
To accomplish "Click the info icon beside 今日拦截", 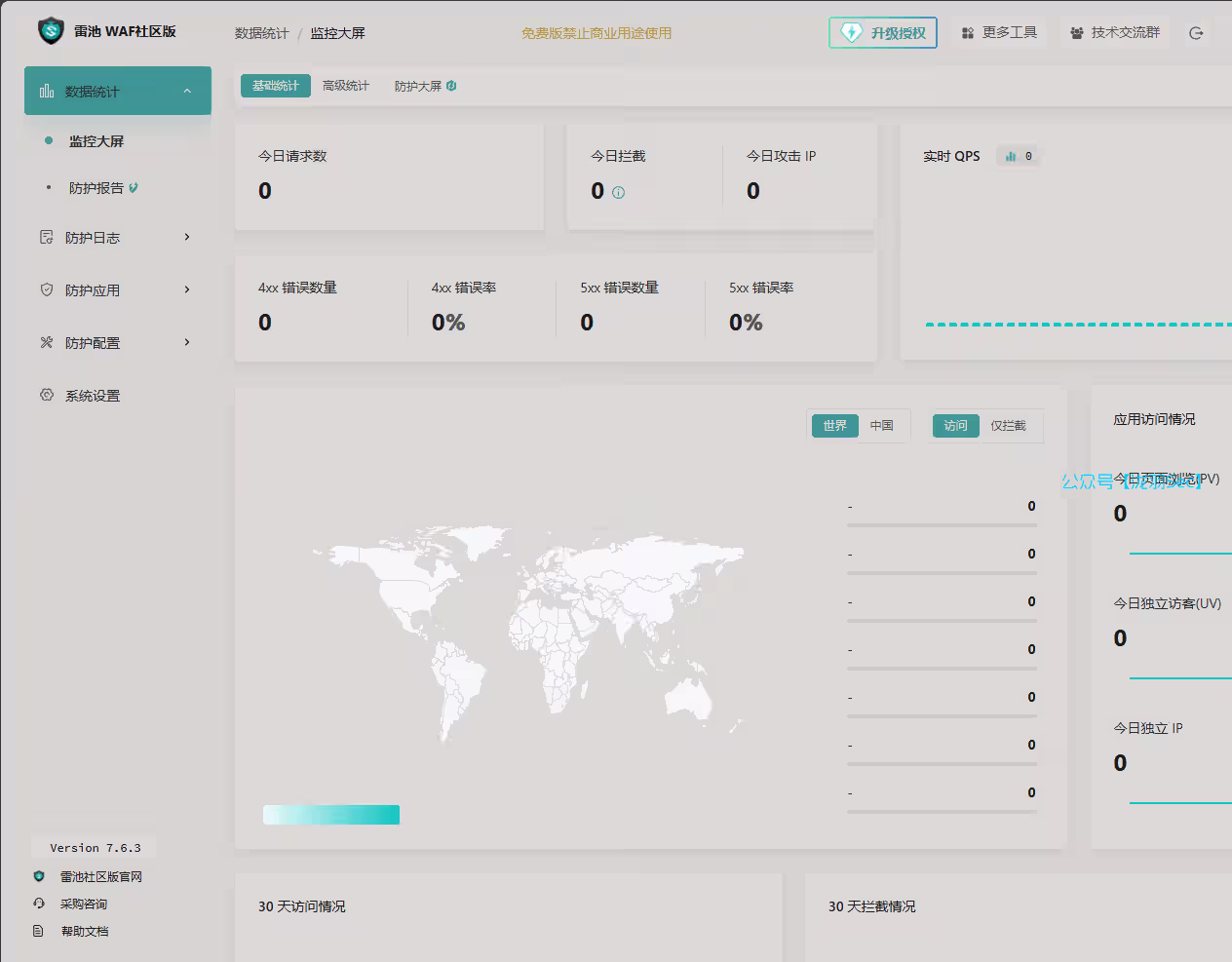I will tap(618, 193).
